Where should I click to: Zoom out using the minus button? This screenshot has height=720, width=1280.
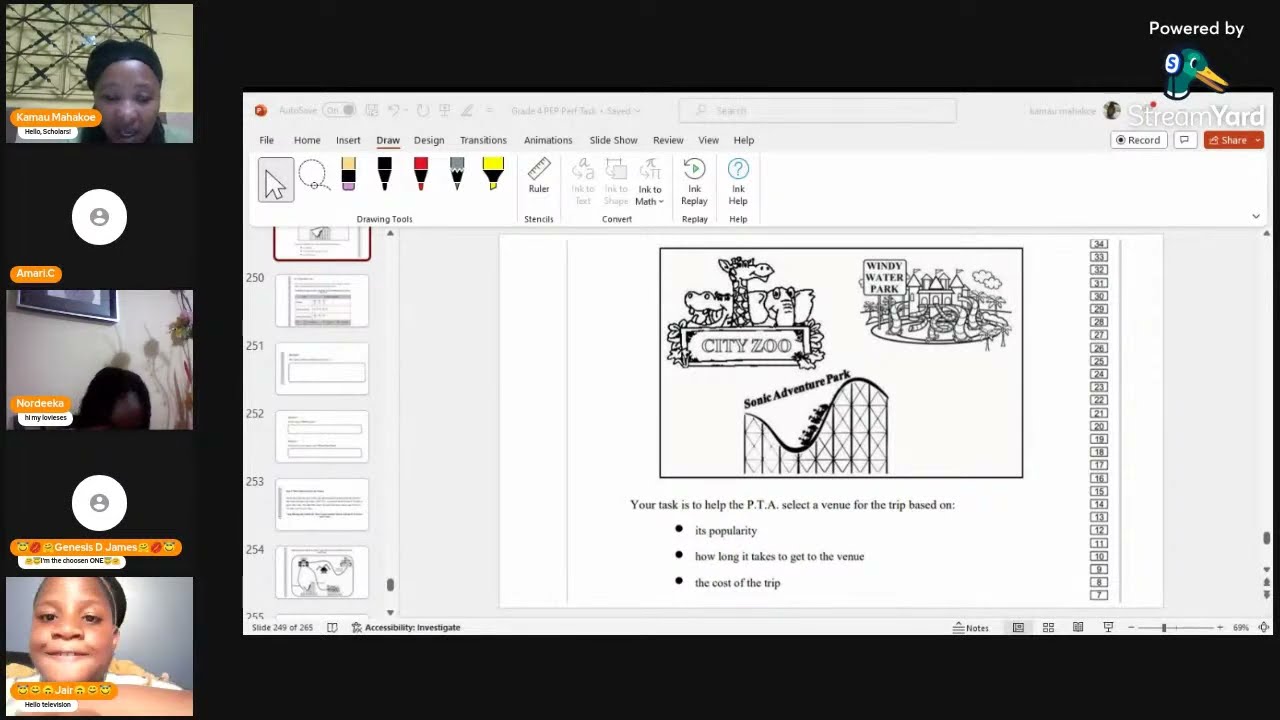coord(1131,627)
